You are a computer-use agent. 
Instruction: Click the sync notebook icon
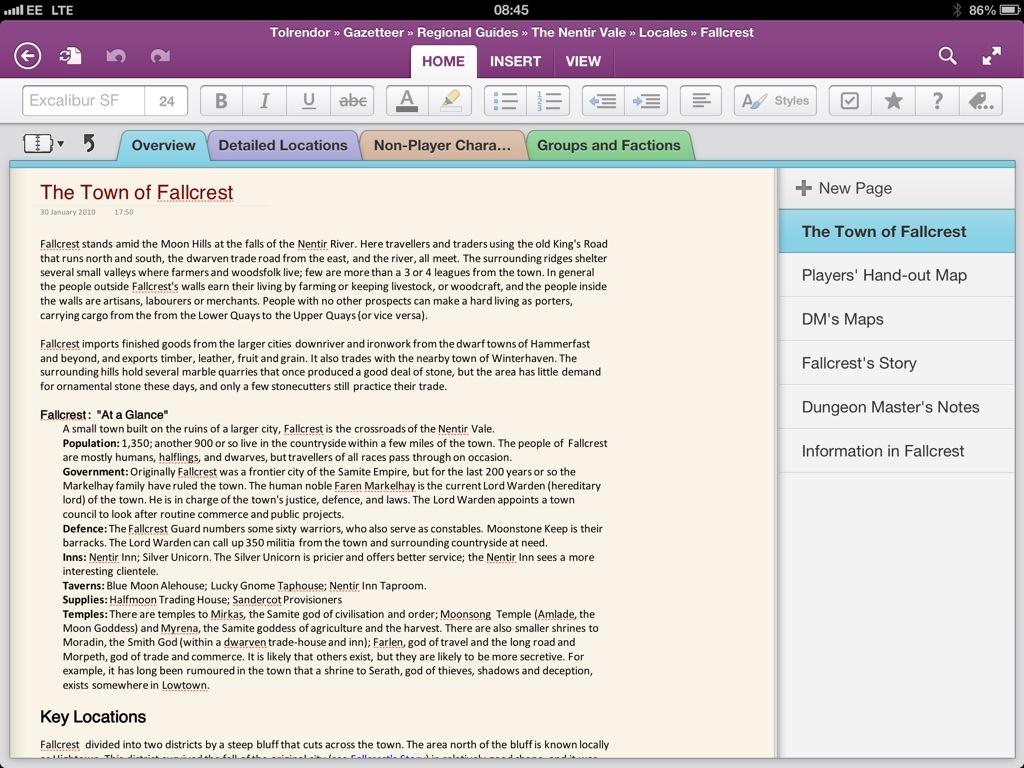pyautogui.click(x=71, y=56)
